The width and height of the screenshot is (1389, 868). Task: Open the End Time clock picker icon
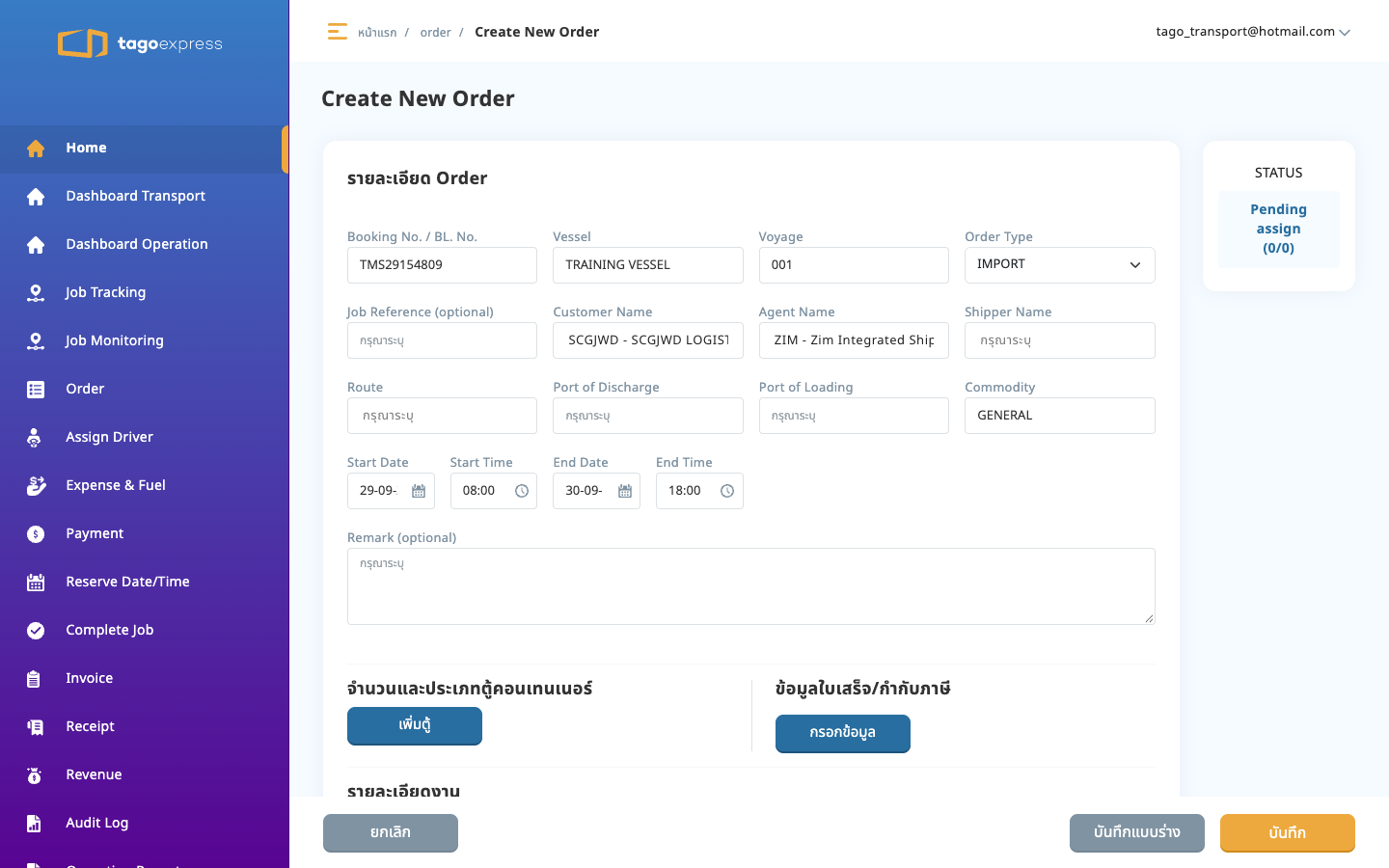point(727,491)
